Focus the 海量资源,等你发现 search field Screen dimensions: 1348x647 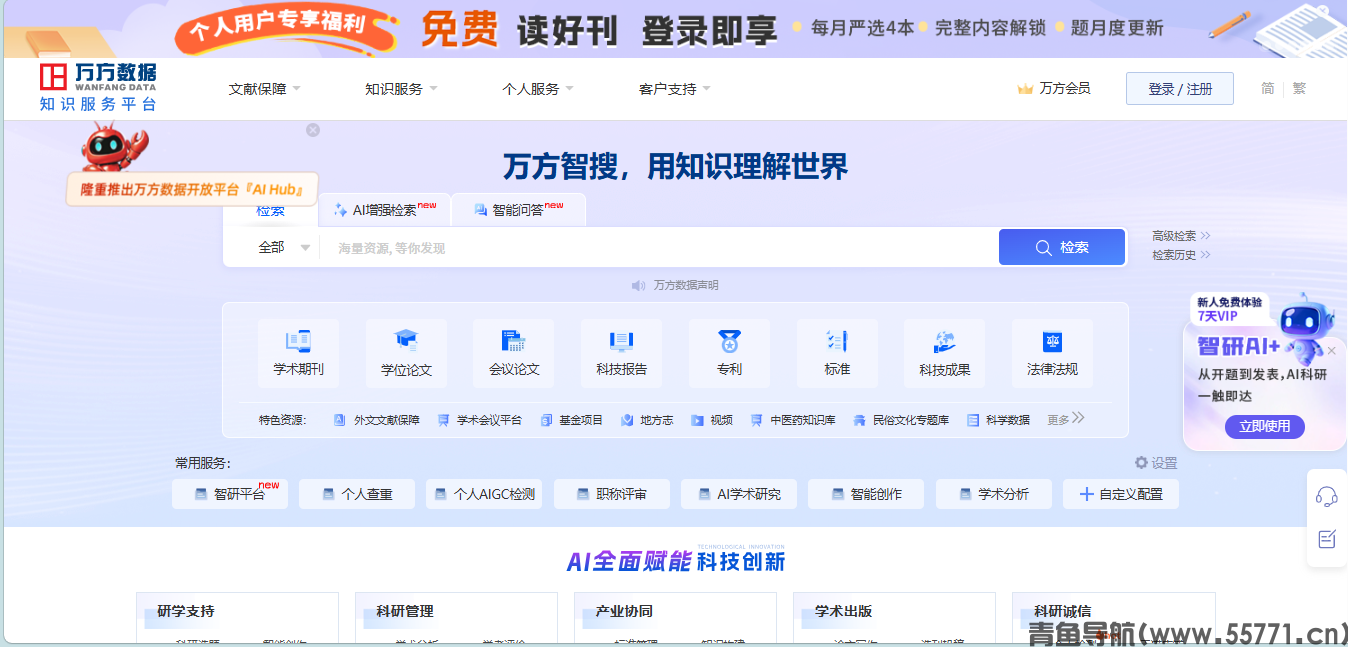(658, 247)
